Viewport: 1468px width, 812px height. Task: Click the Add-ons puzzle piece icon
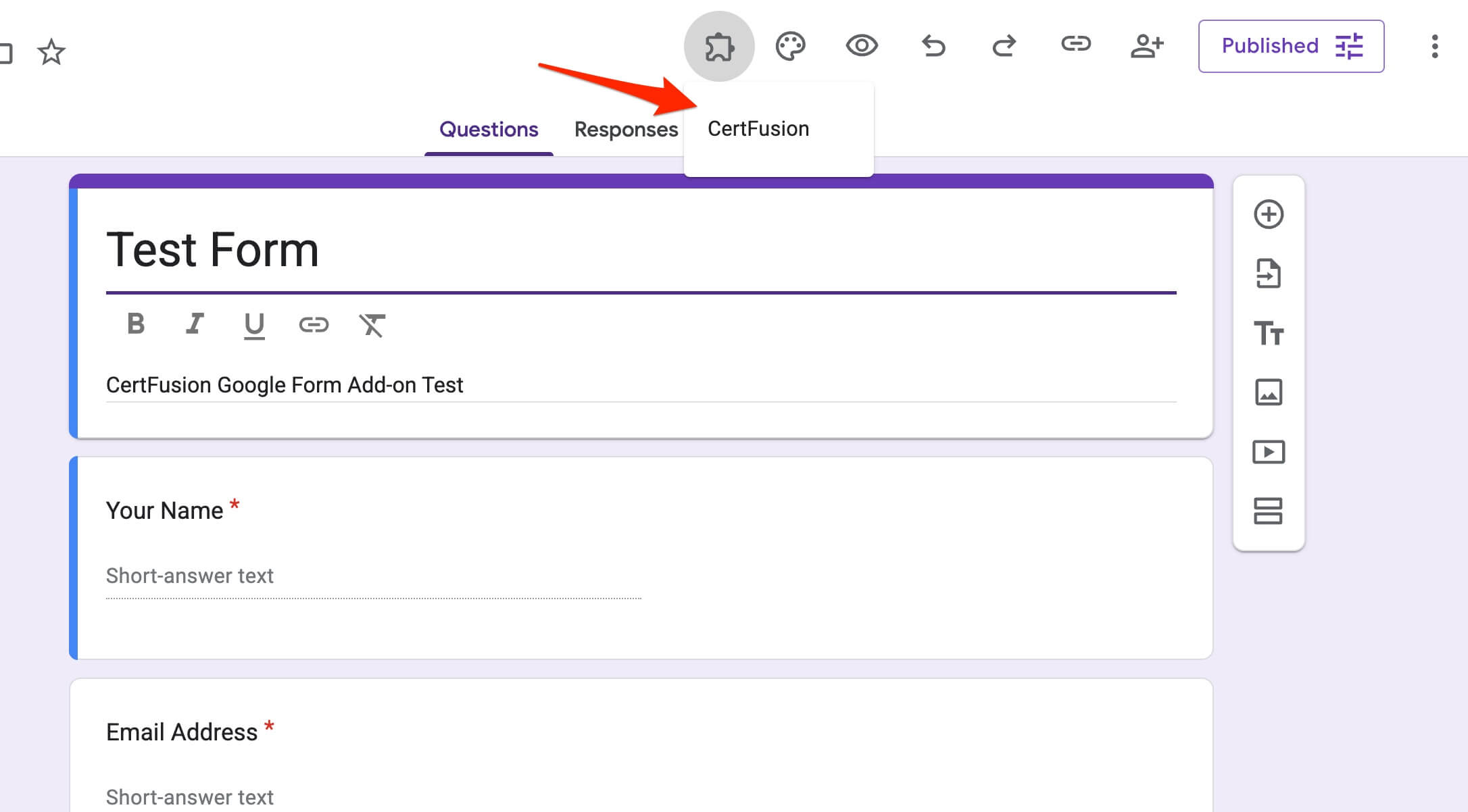[x=719, y=47]
